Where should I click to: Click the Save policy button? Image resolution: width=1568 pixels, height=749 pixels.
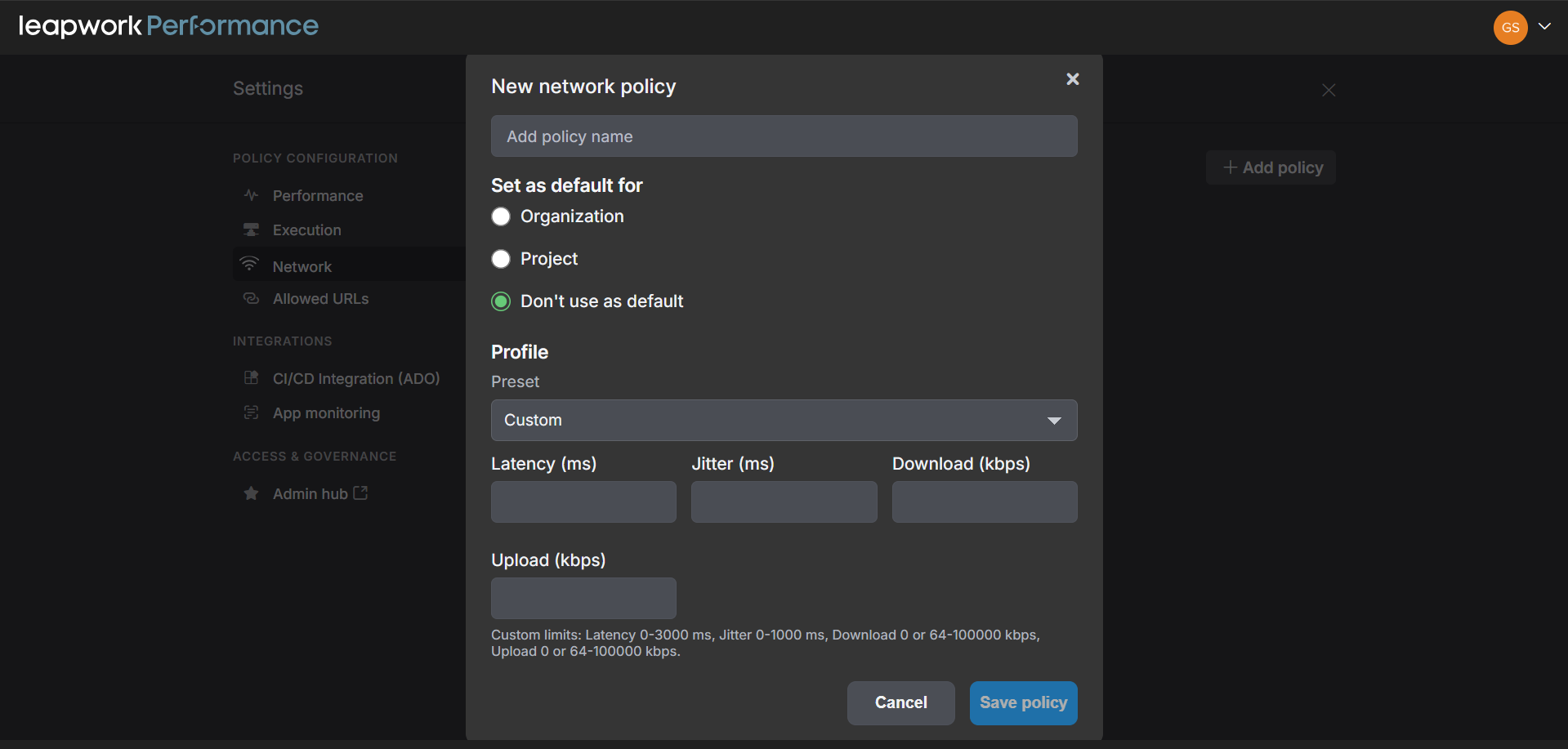[x=1023, y=702]
